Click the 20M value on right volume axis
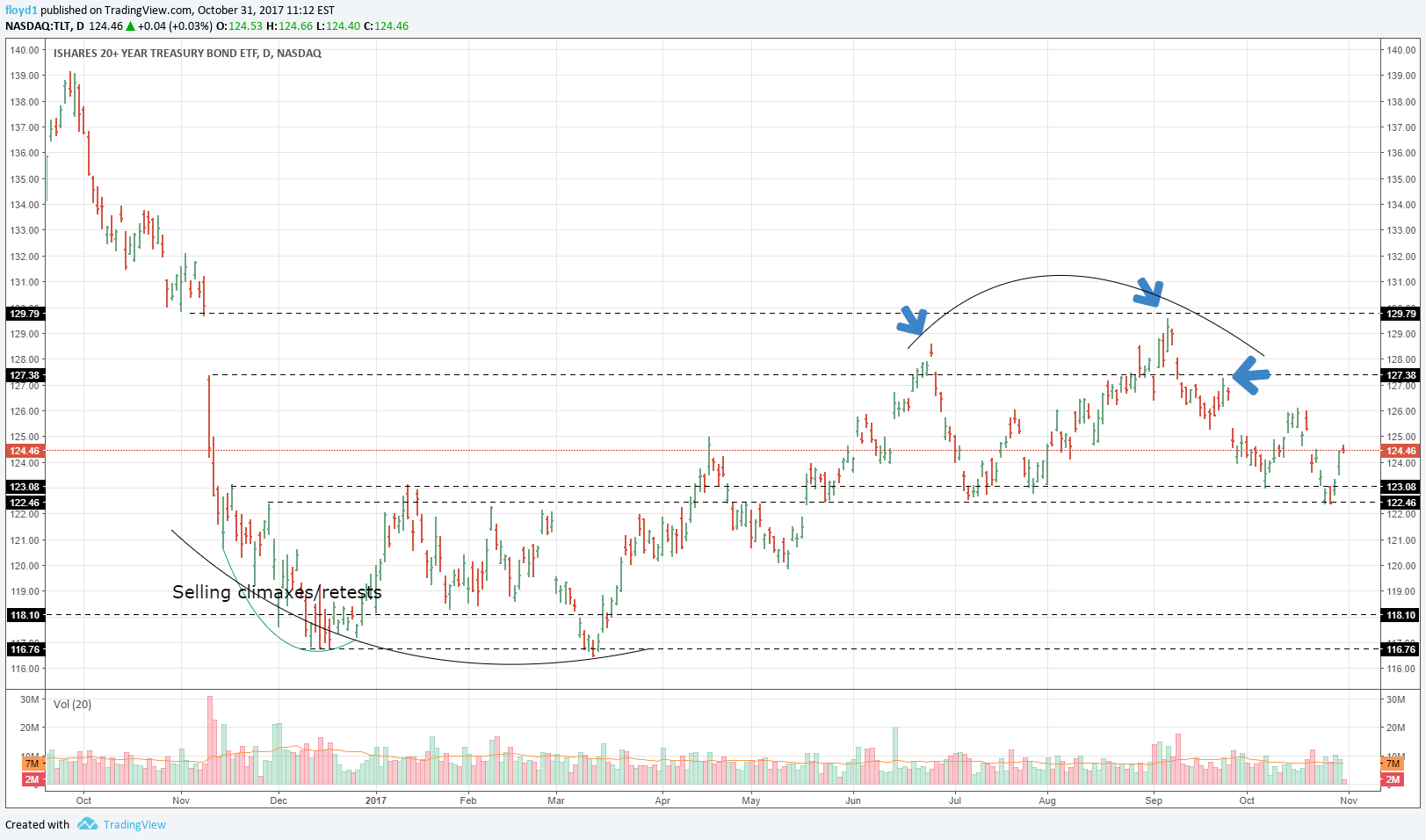The width and height of the screenshot is (1426, 840). coord(1396,728)
